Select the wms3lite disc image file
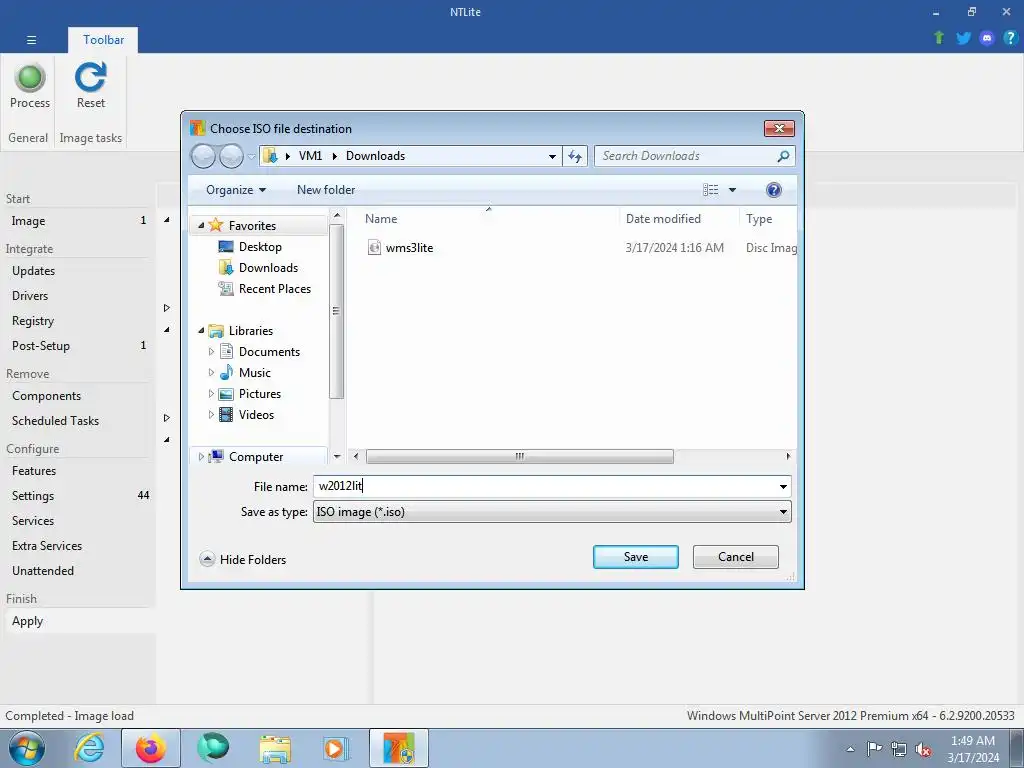This screenshot has height=768, width=1024. pyautogui.click(x=409, y=248)
